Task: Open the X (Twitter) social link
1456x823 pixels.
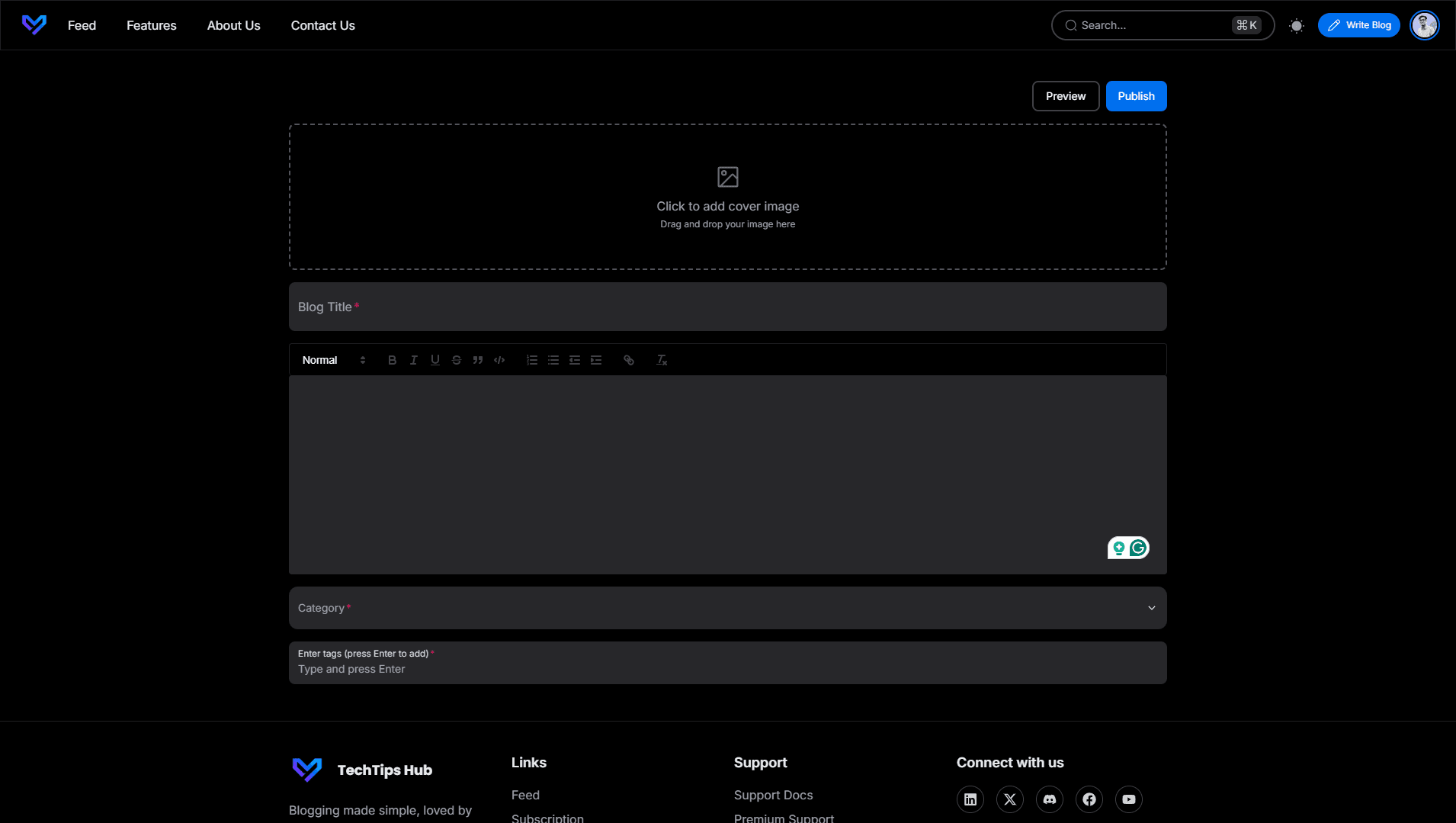Action: pos(1010,799)
